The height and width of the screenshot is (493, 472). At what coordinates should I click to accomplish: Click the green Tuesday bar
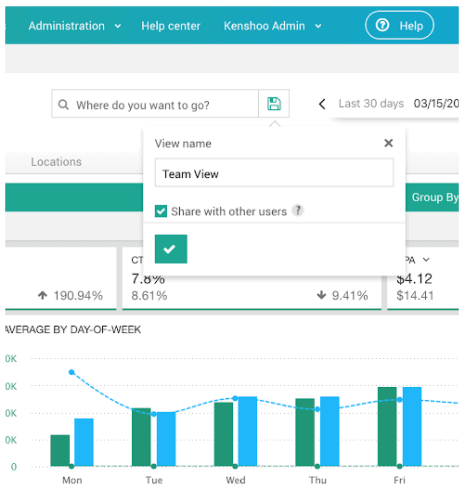[x=141, y=437]
